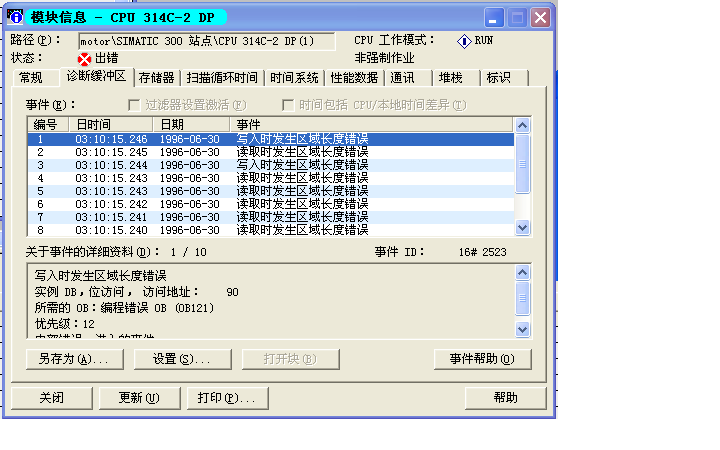Image resolution: width=720 pixels, height=450 pixels.
Task: Click the module information title bar icon
Action: [x=15, y=17]
